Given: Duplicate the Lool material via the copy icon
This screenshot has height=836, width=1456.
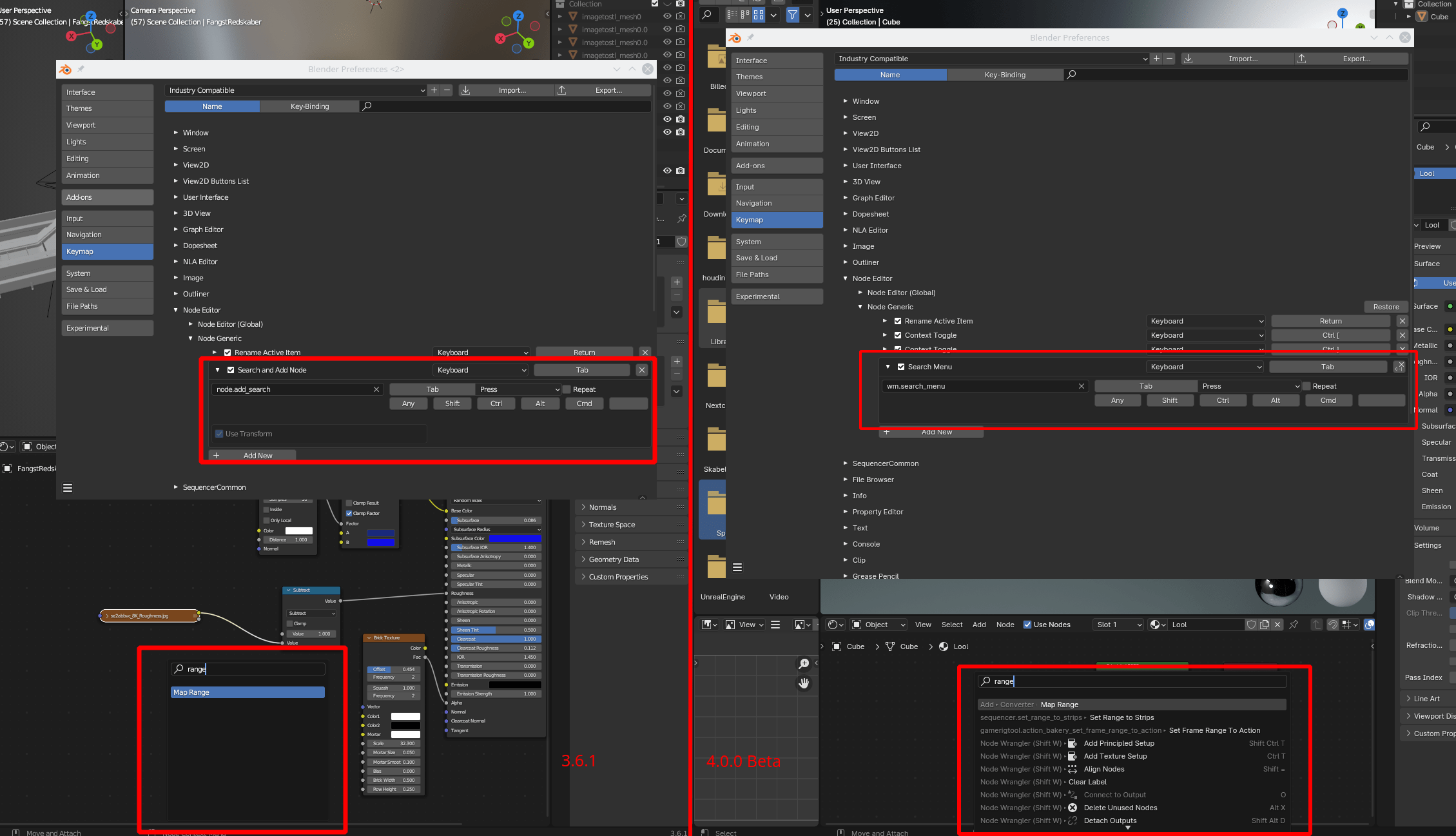Looking at the screenshot, I should pyautogui.click(x=1265, y=625).
